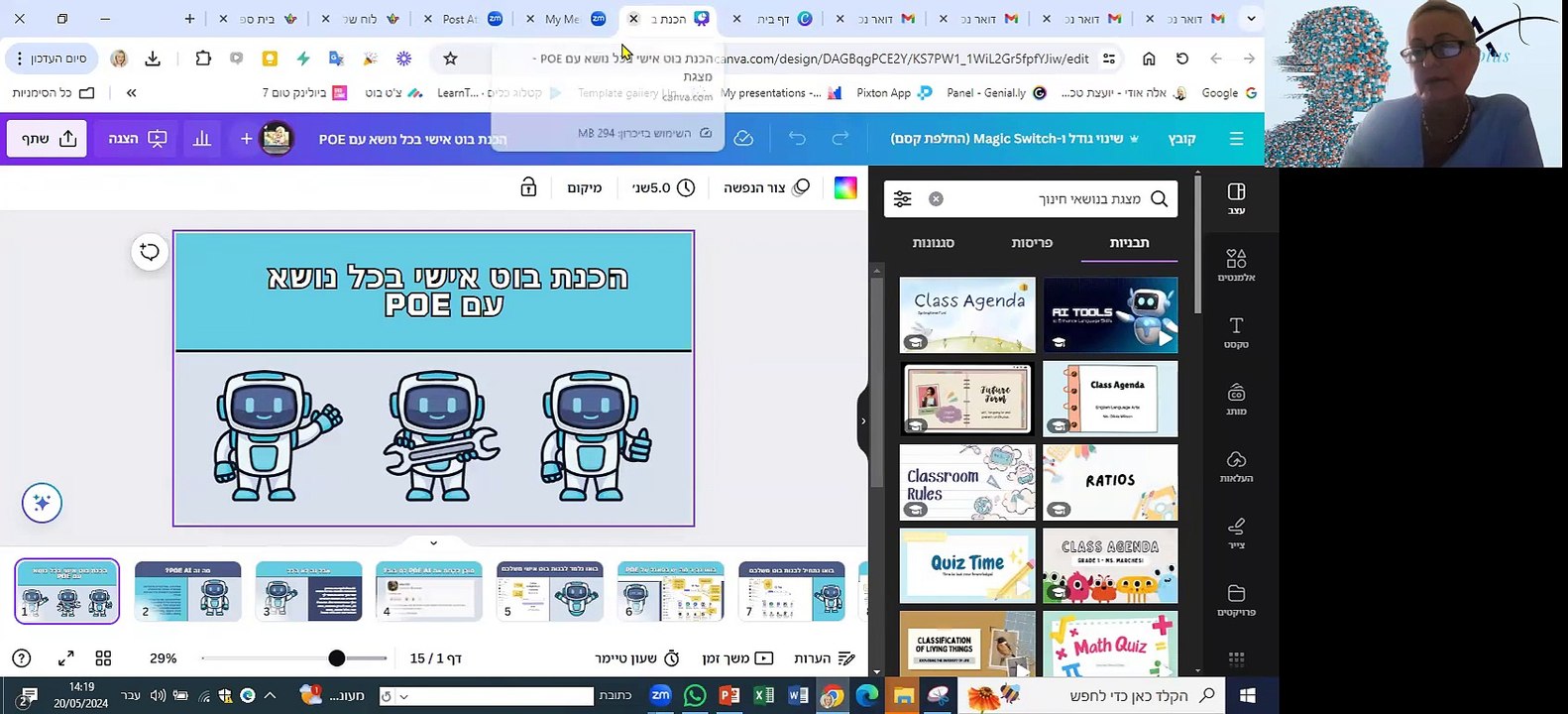The image size is (1568, 714).
Task: Open PowerPoint from the taskbar
Action: coord(729,696)
